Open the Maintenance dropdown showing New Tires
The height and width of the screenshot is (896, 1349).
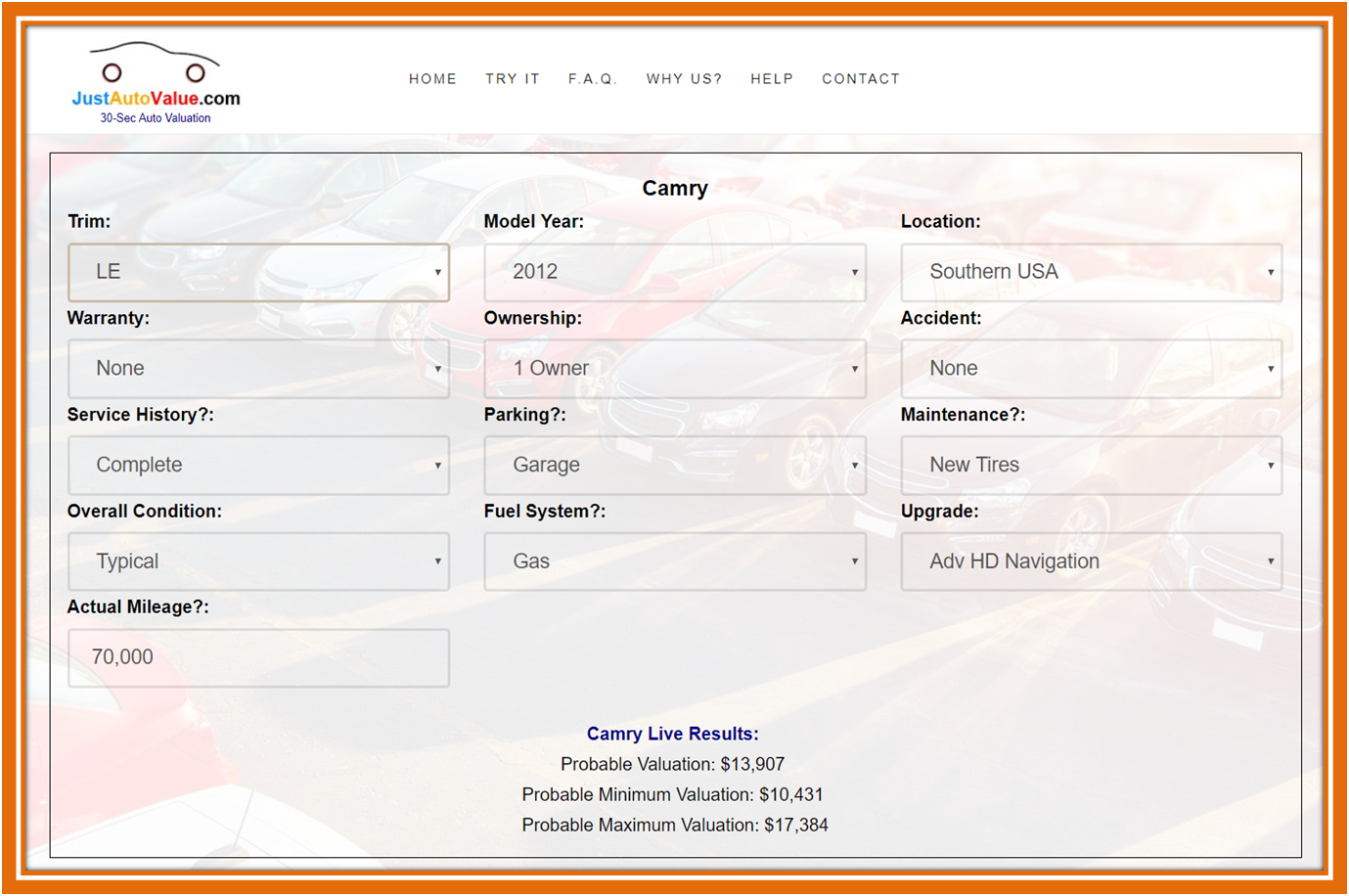pos(1091,465)
